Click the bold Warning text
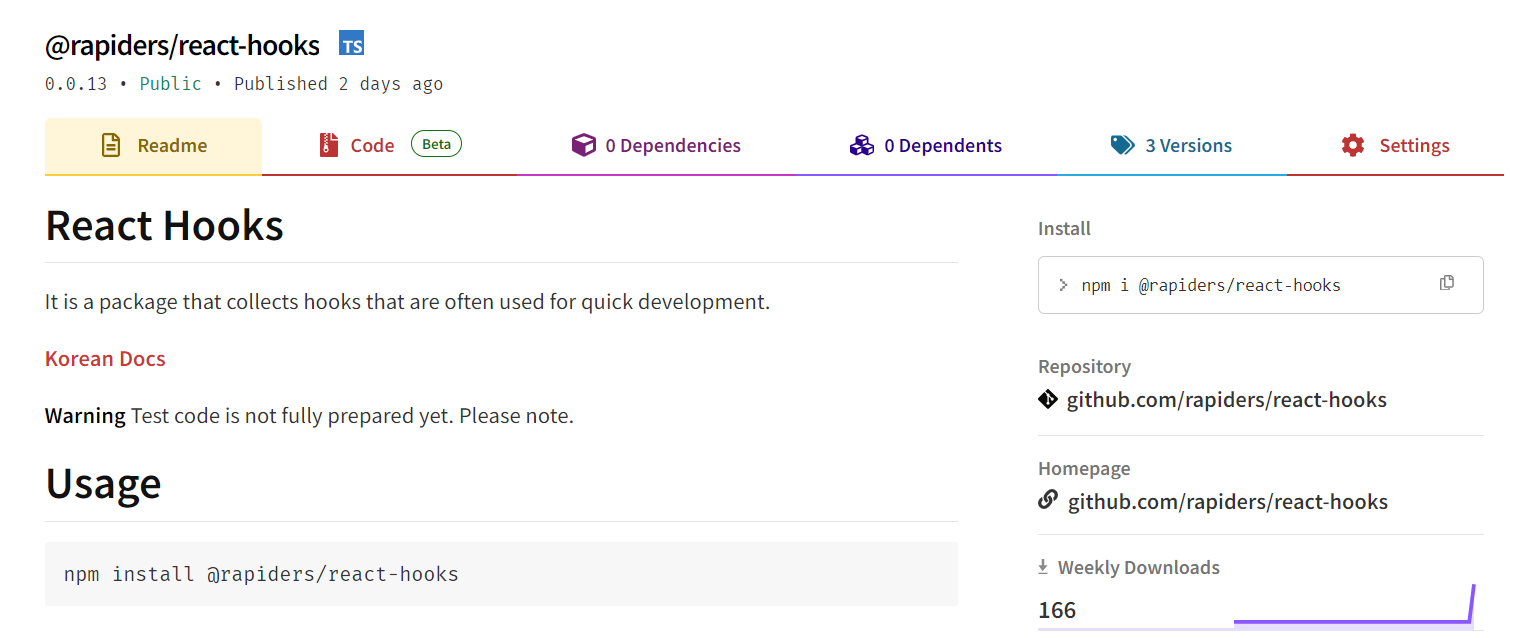 [x=85, y=415]
